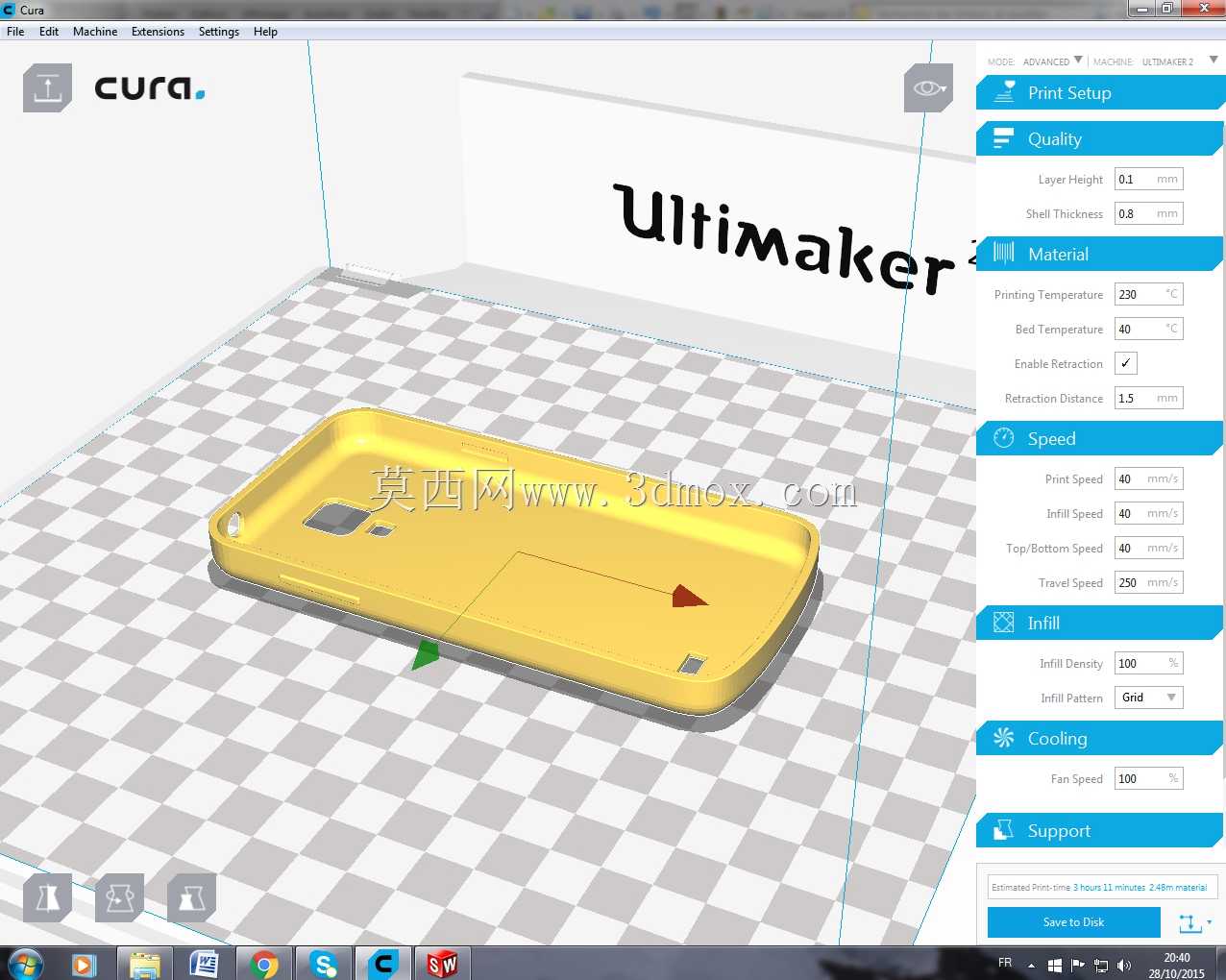Collapse the Cooling section header
This screenshot has height=980, width=1226.
[x=1099, y=738]
